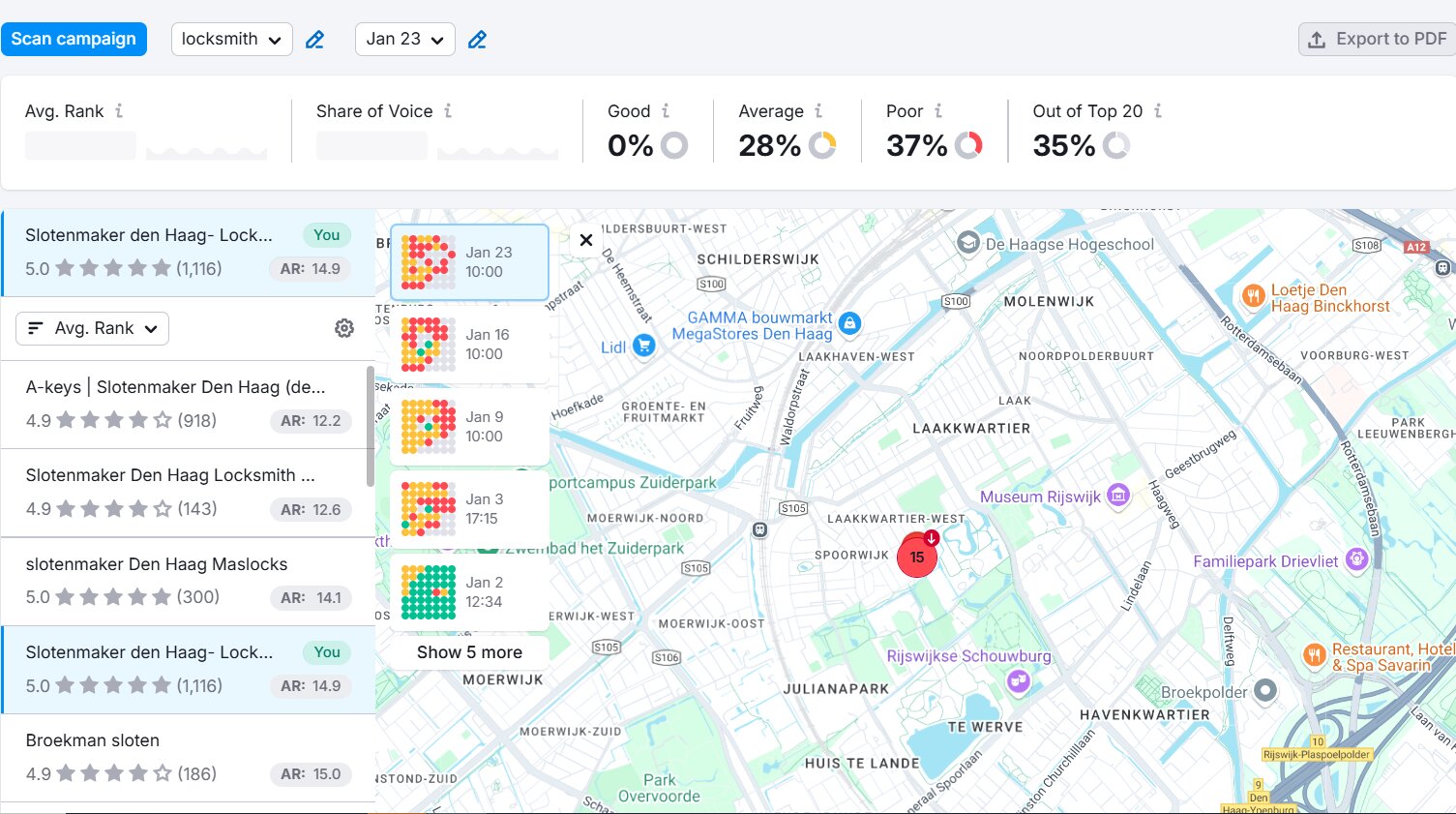
Task: Click the lower Slotenmaker den Haag You card
Action: click(188, 670)
